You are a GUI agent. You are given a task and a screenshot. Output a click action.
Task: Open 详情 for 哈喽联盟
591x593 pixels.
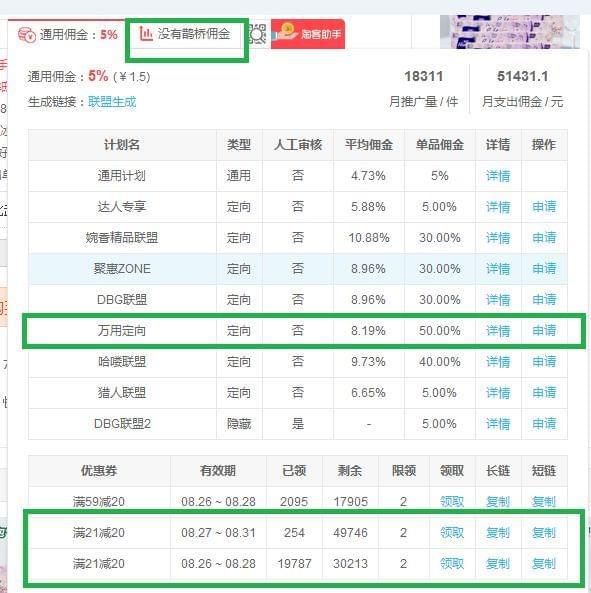[498, 362]
